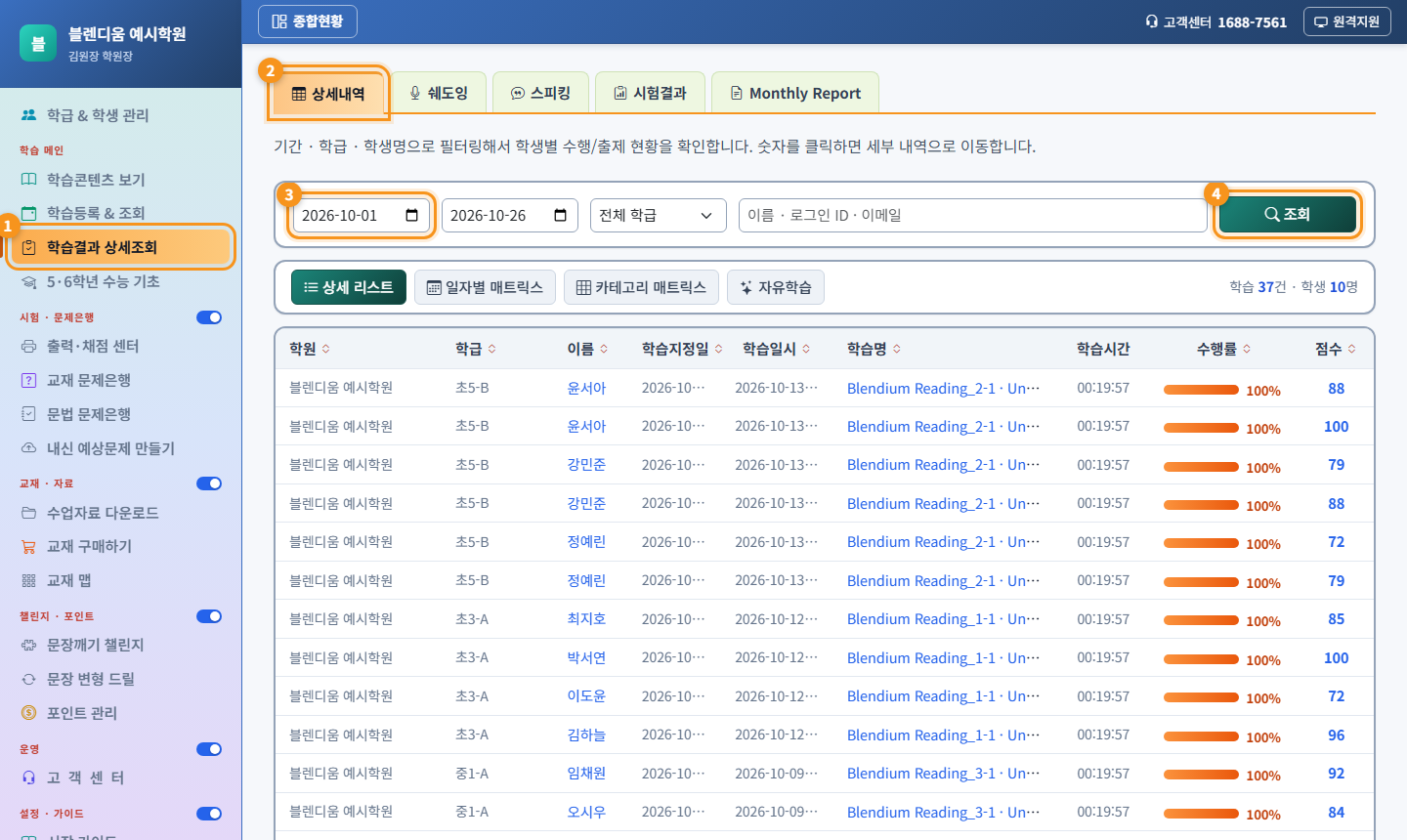1407x840 pixels.
Task: Switch to 쉐도잉 tab
Action: point(438,93)
